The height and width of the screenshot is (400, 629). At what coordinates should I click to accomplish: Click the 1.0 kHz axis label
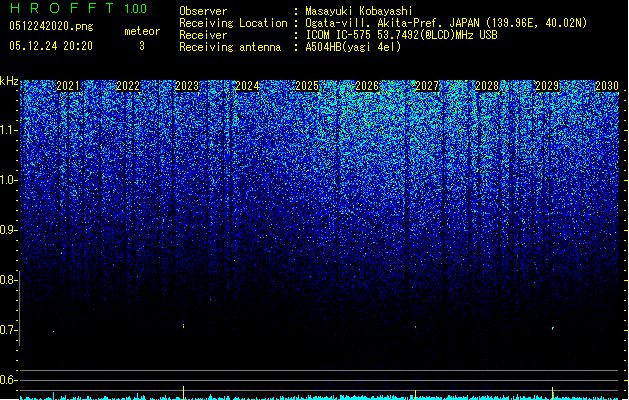pyautogui.click(x=7, y=180)
